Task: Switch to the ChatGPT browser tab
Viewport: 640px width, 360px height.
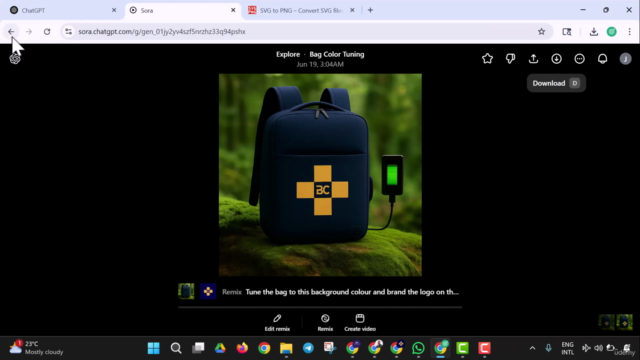Action: point(61,10)
